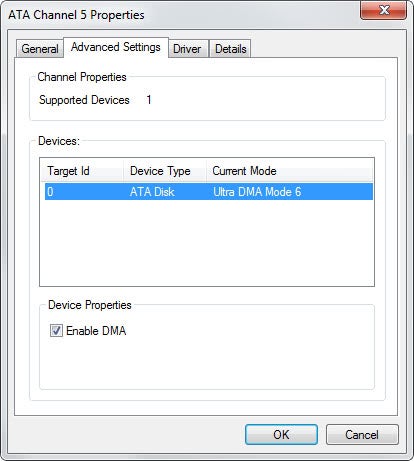Confirm changes with the OK button

point(281,435)
